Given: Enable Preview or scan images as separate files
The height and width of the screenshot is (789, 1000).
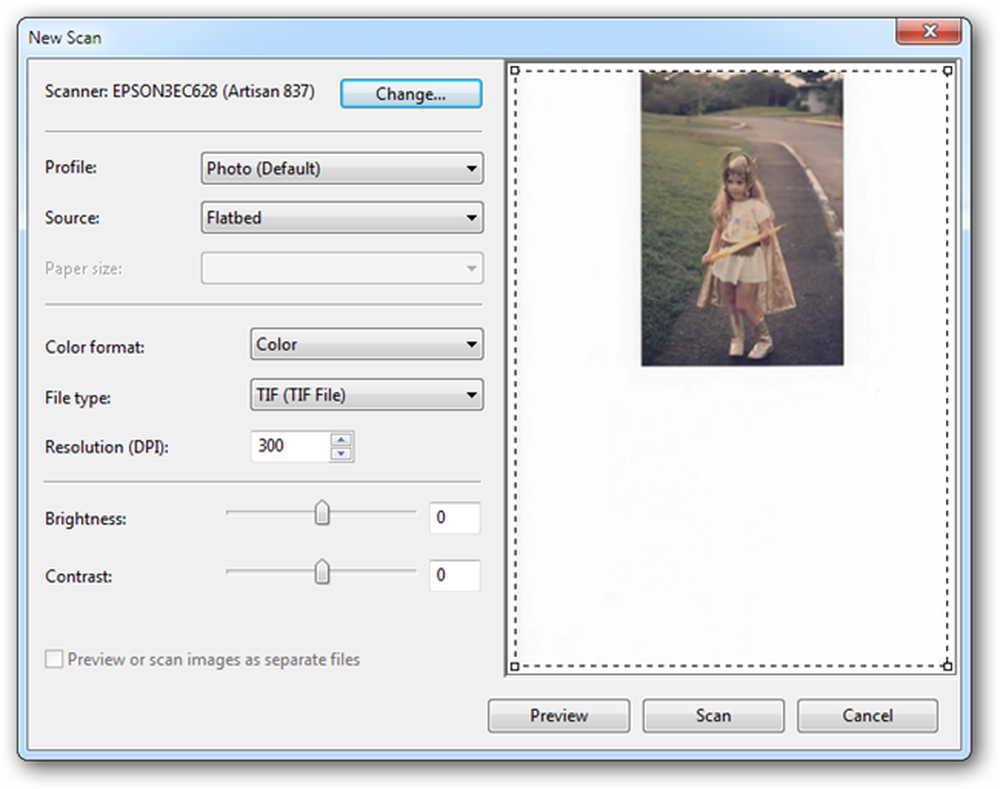Looking at the screenshot, I should (x=54, y=659).
